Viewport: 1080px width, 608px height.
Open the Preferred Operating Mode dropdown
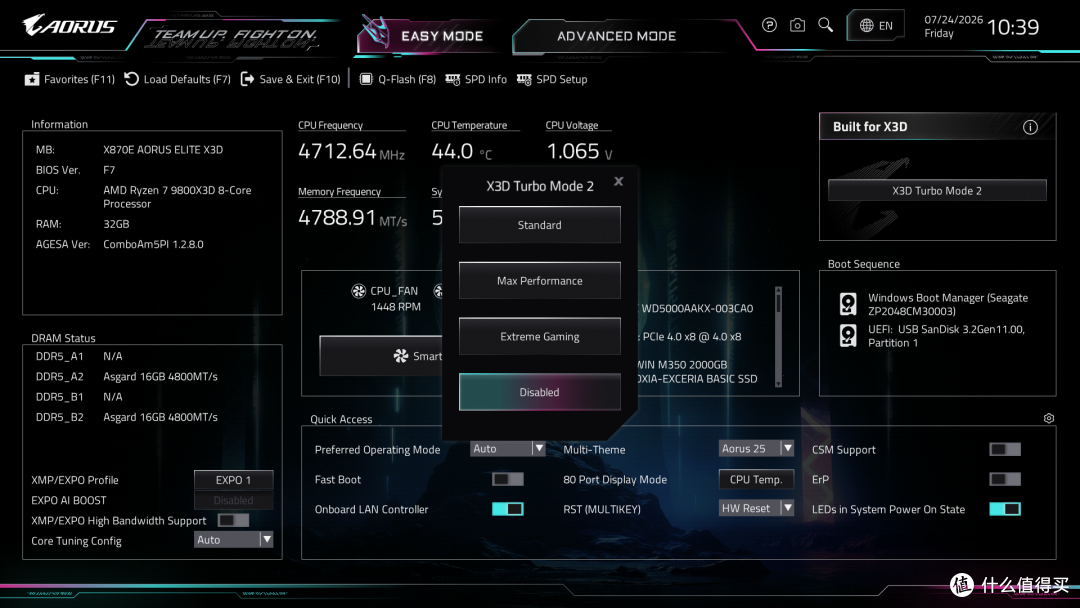(508, 448)
